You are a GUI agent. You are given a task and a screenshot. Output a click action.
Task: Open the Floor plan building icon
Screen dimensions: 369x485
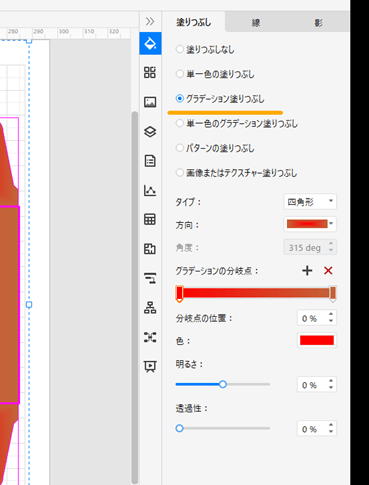click(x=150, y=249)
